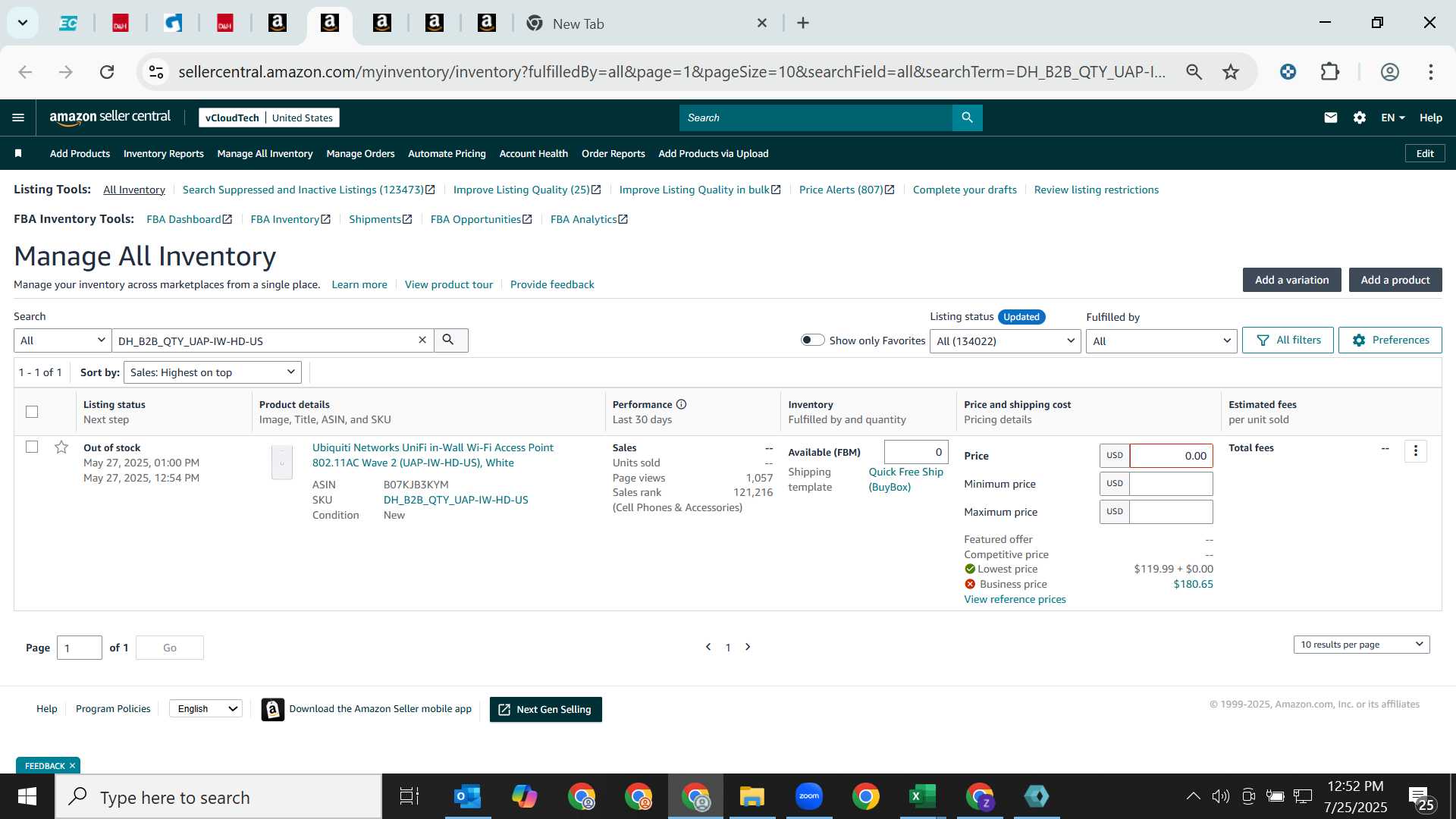1456x819 pixels.
Task: Clear the SKU search term with X
Action: pos(422,340)
